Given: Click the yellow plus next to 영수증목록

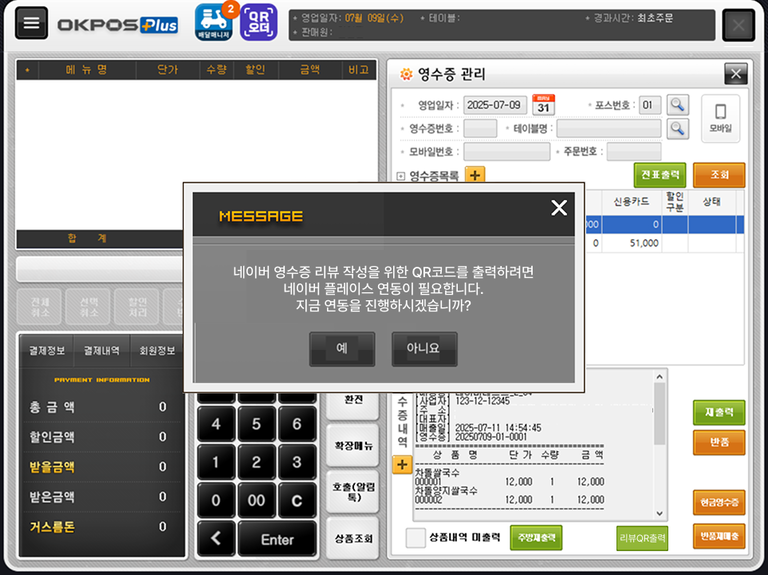Looking at the screenshot, I should (474, 175).
